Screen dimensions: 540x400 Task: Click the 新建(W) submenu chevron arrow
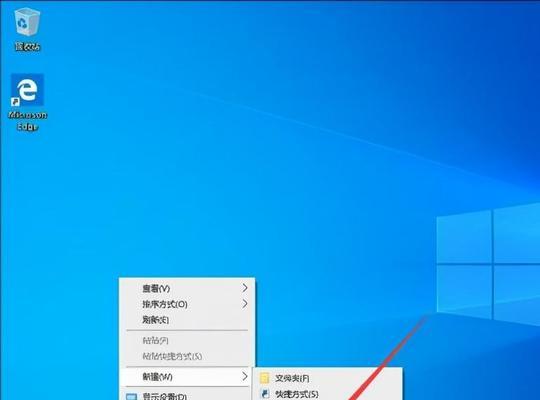pyautogui.click(x=245, y=376)
